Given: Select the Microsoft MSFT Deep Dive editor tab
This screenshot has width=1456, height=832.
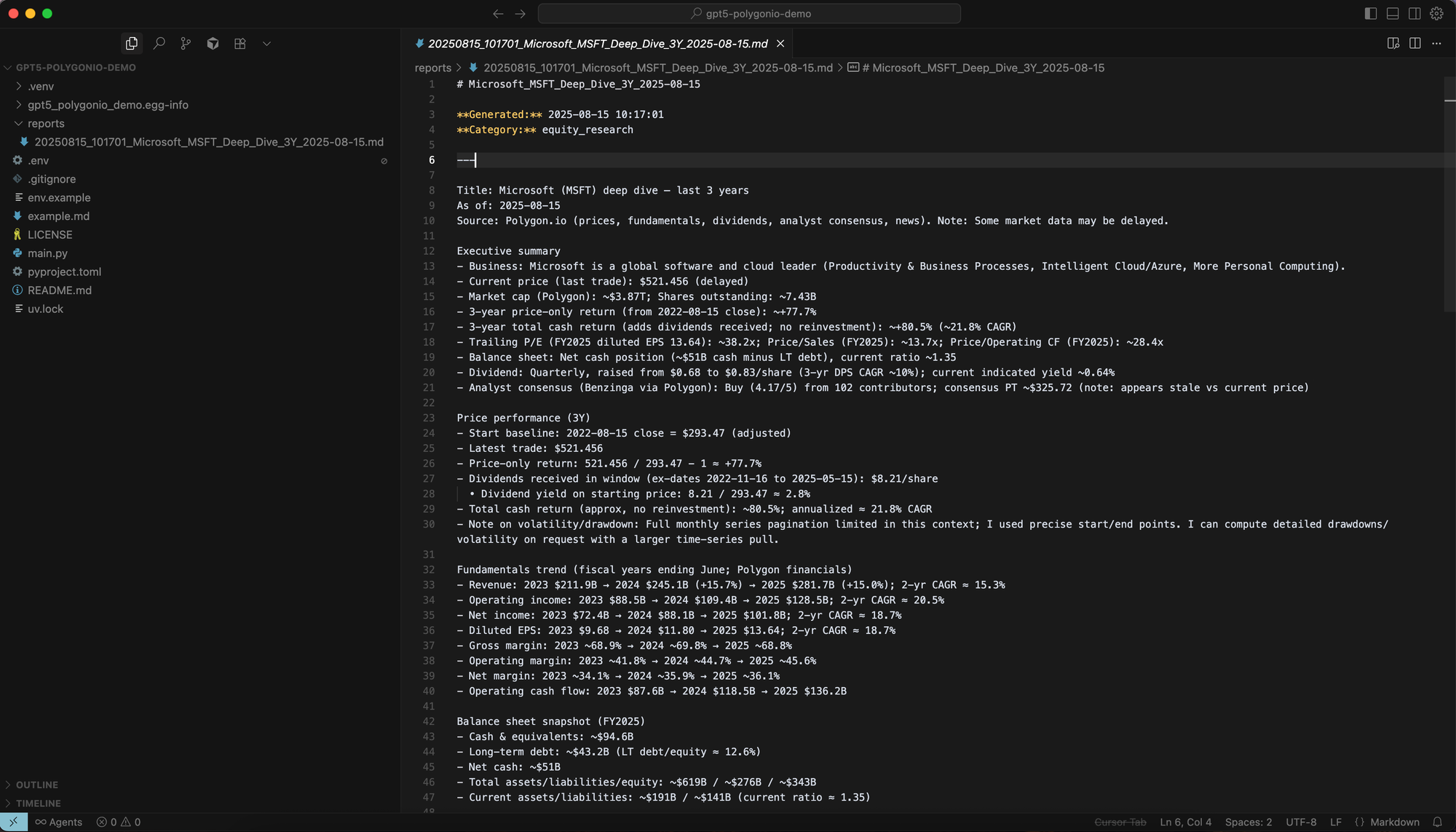Looking at the screenshot, I should pos(597,44).
